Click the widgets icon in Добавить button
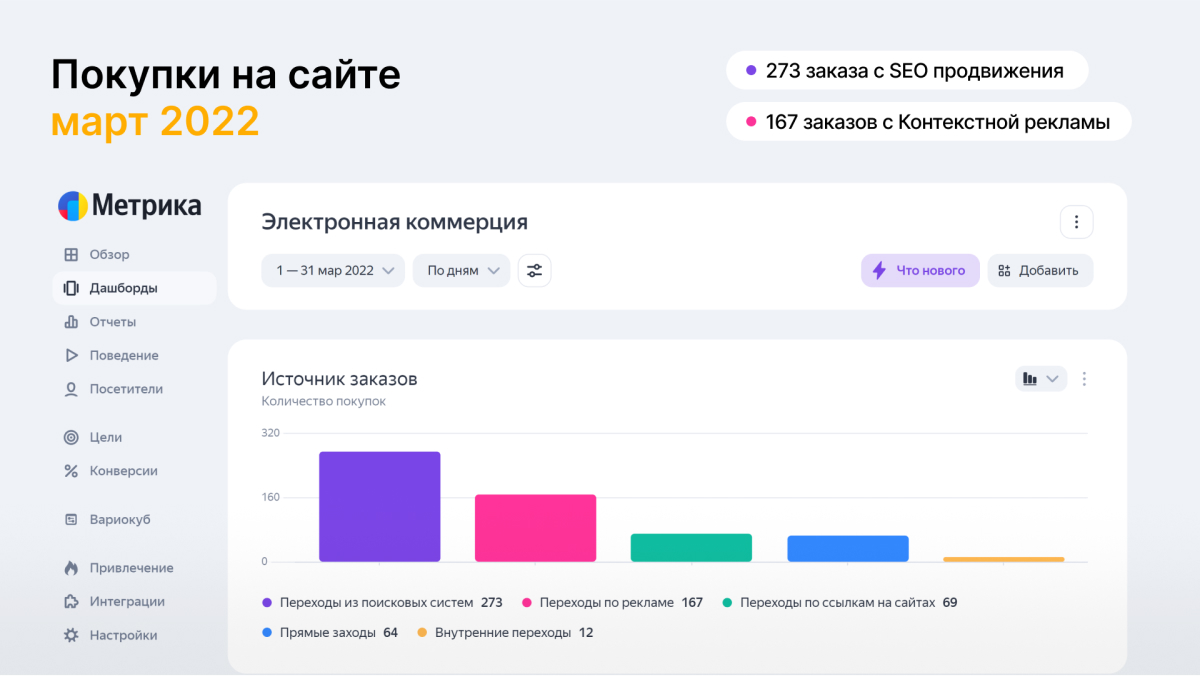Screen dimensions: 1200x676 click(x=1005, y=270)
